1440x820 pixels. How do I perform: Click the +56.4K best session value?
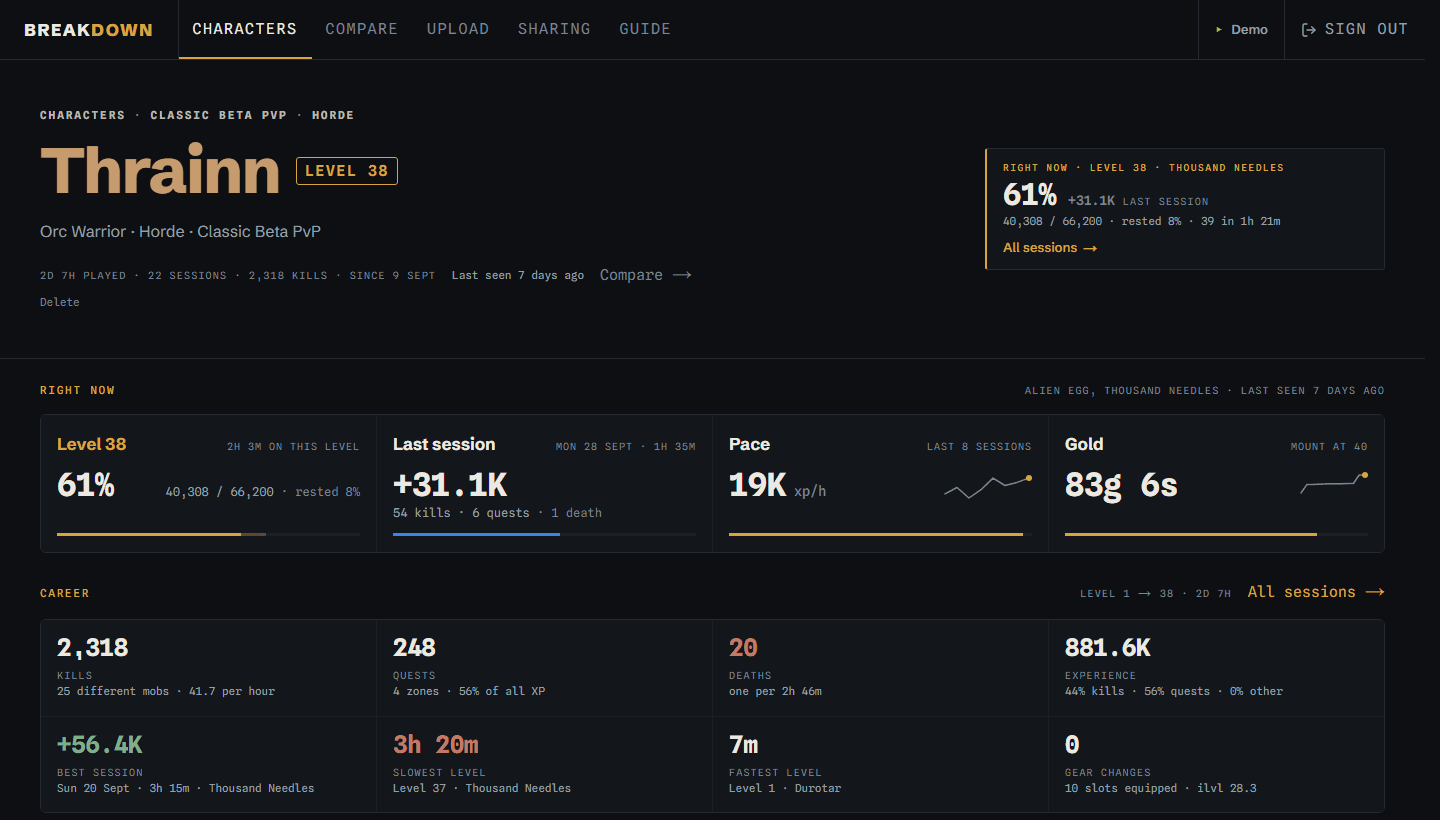click(100, 745)
